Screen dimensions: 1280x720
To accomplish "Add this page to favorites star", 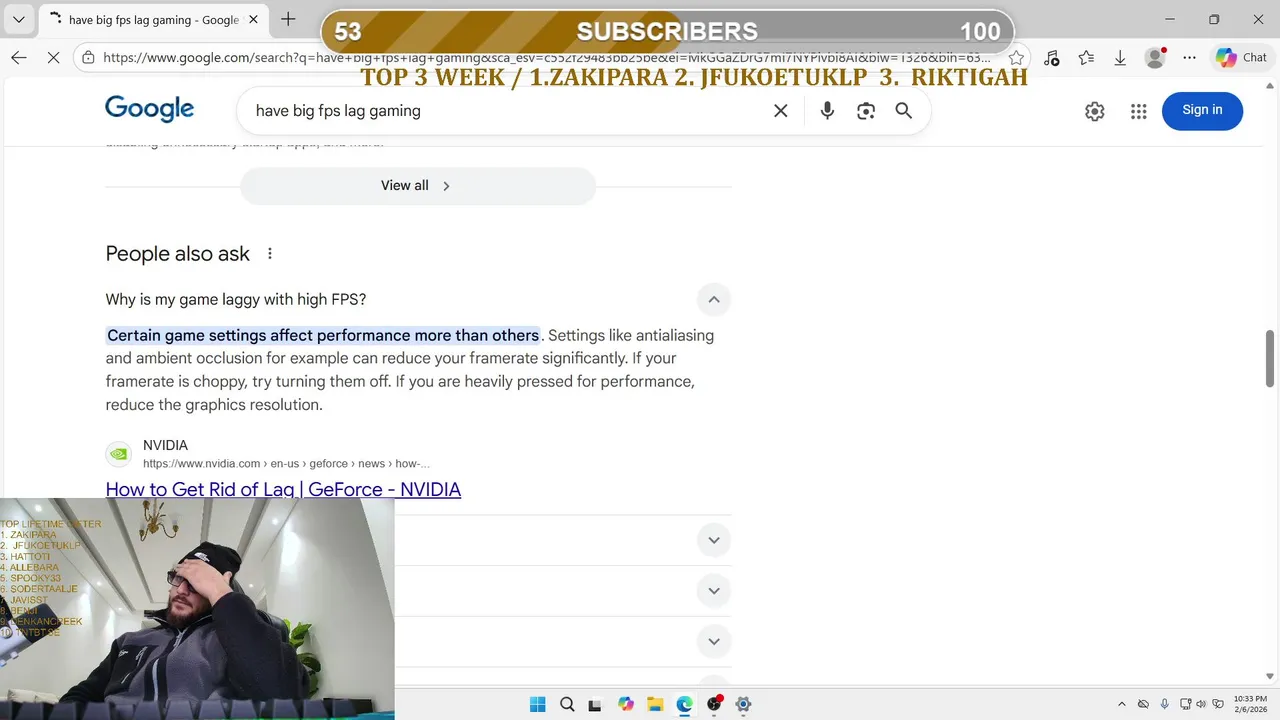I will tap(1016, 58).
